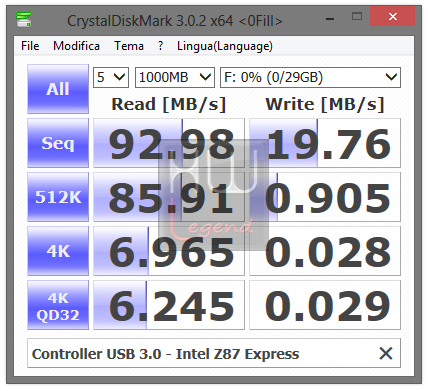Click the 4K QD32 read value 6.245
The width and height of the screenshot is (428, 391).
point(169,305)
